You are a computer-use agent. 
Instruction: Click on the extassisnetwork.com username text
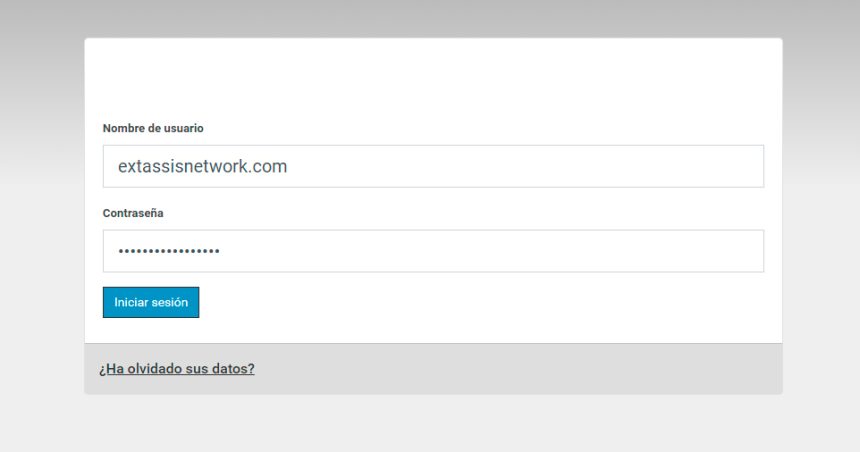(202, 166)
